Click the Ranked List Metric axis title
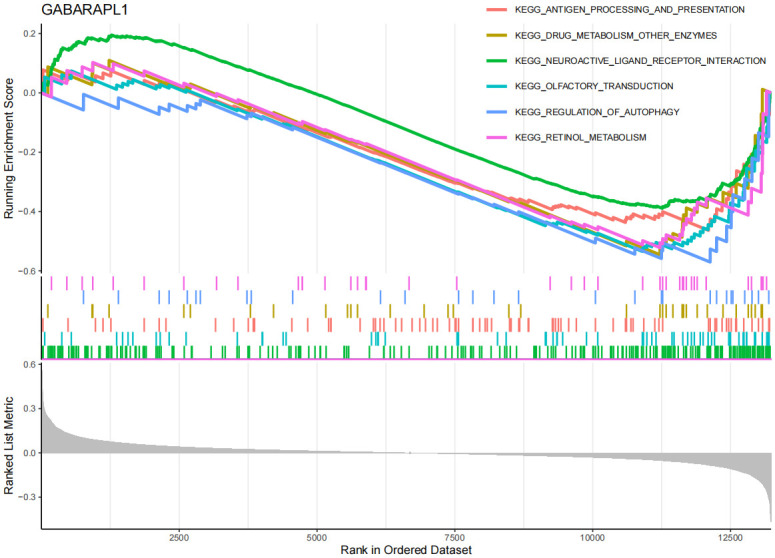This screenshot has height=558, width=775. pyautogui.click(x=9, y=445)
